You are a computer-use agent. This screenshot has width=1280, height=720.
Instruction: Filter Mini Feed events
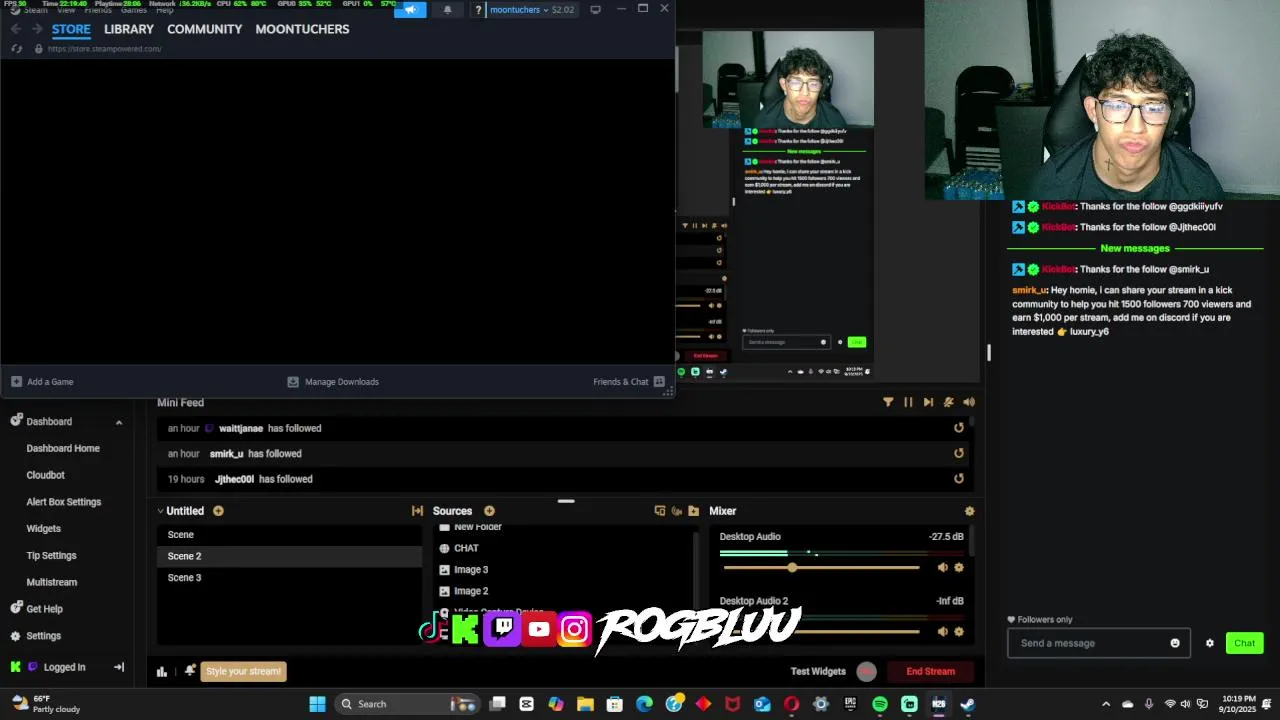pyautogui.click(x=888, y=402)
